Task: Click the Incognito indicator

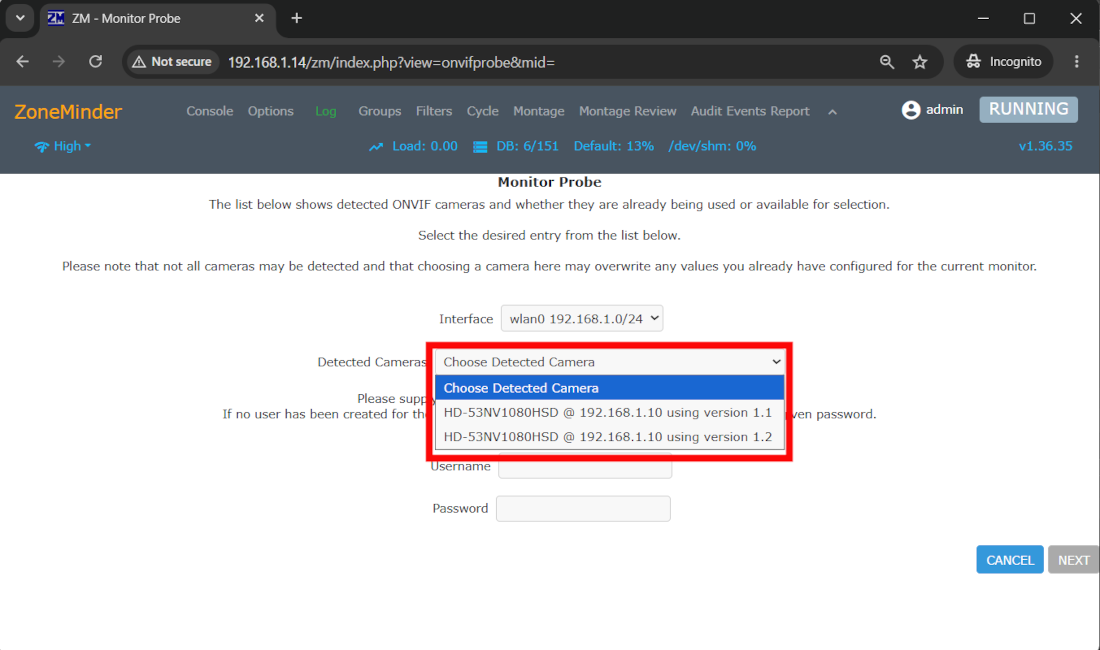Action: pyautogui.click(x=1003, y=62)
